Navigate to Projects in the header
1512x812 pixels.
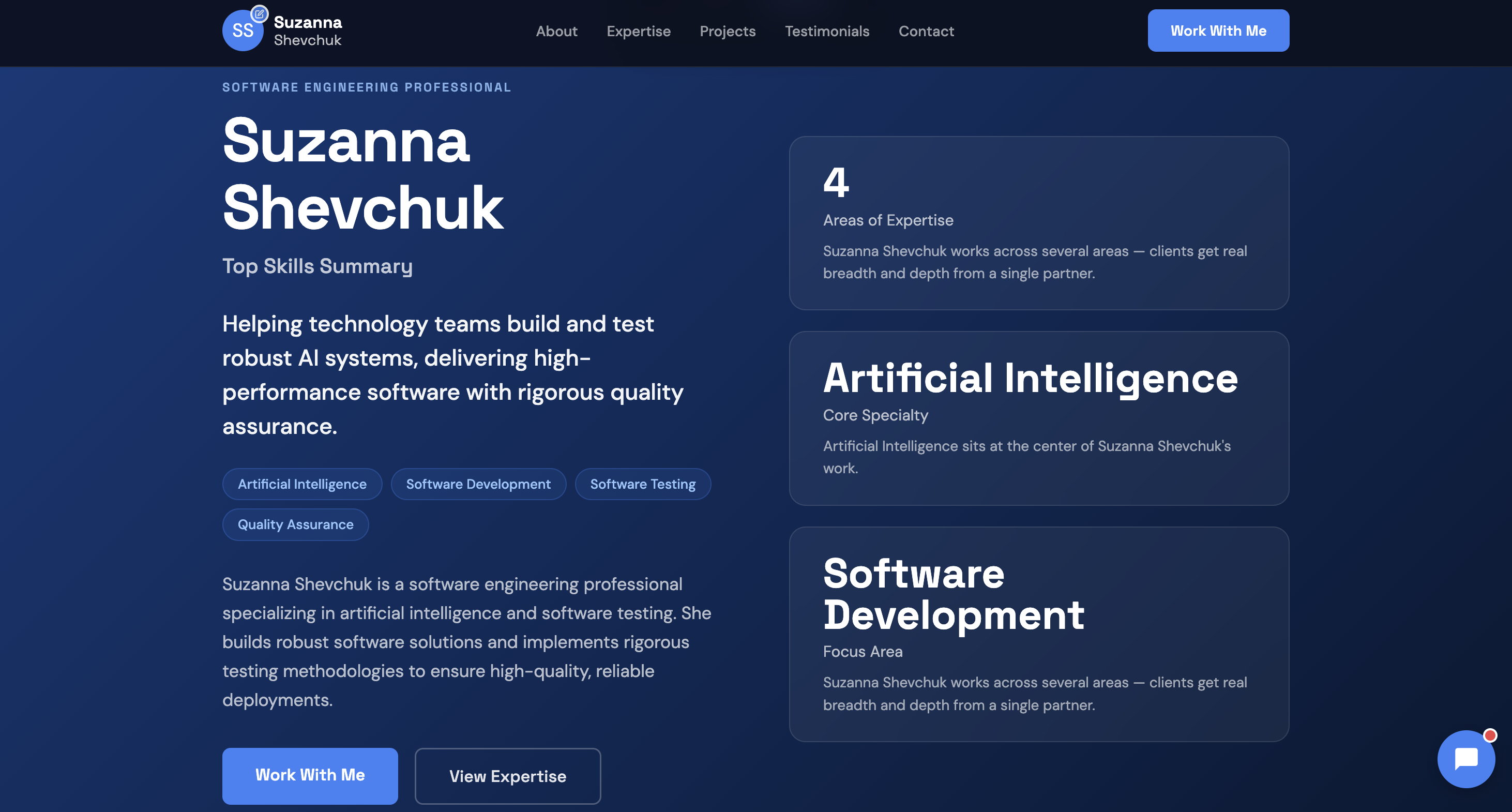pos(727,31)
